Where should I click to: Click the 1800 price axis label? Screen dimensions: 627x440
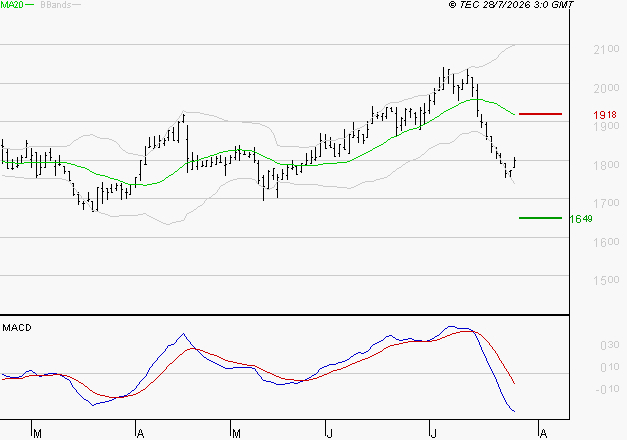click(606, 165)
